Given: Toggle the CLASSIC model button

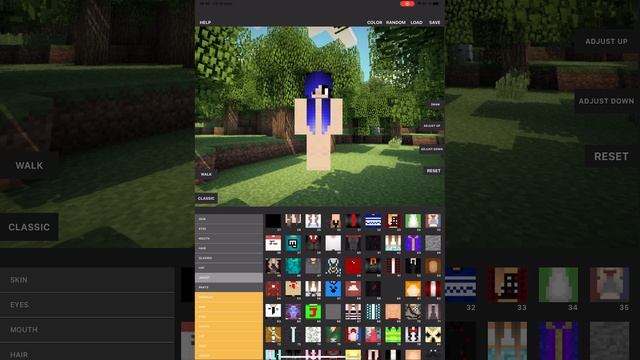Looking at the screenshot, I should (206, 198).
